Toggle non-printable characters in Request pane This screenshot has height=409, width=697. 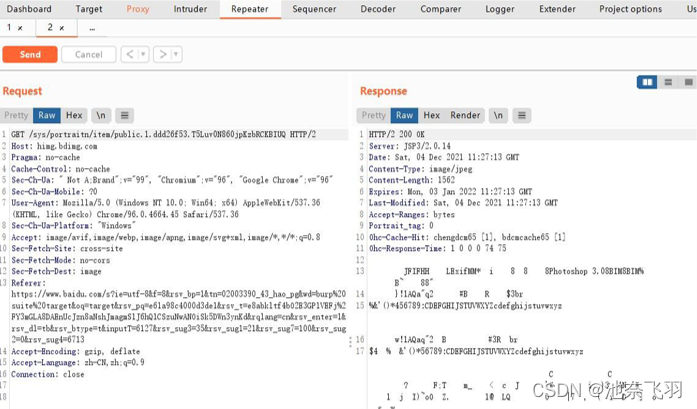[x=101, y=116]
